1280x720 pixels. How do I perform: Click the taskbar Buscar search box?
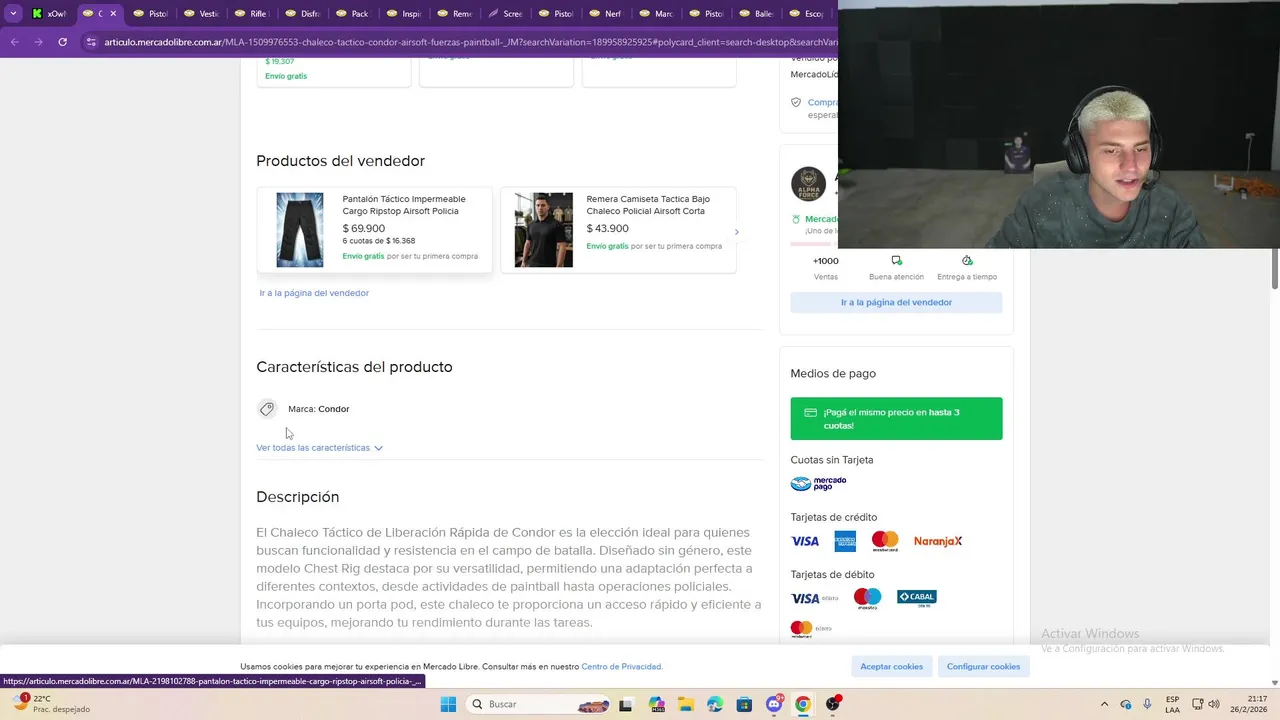[x=539, y=704]
